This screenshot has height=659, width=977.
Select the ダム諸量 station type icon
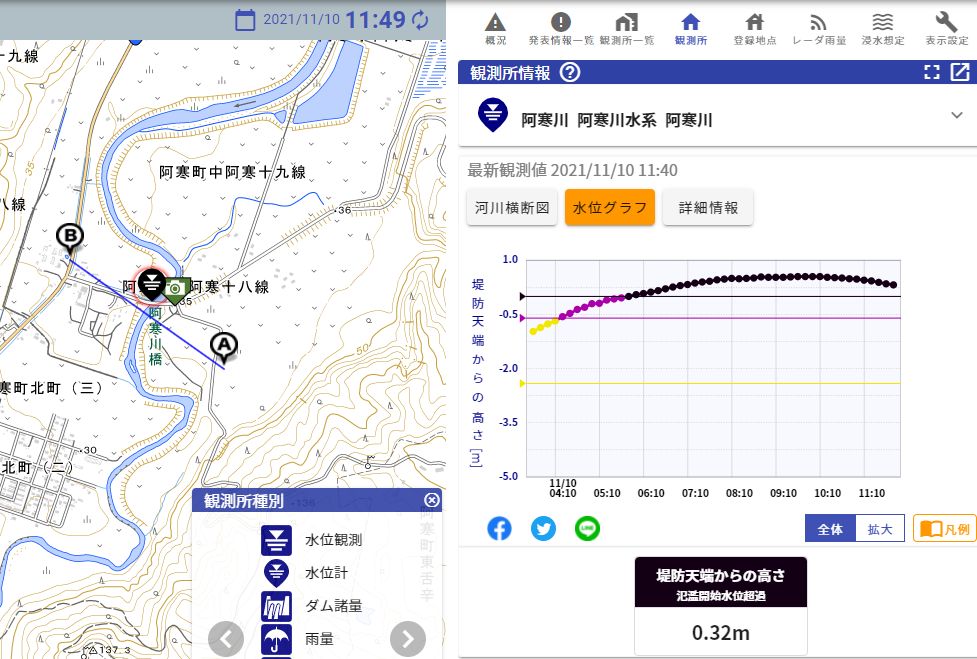tap(276, 606)
